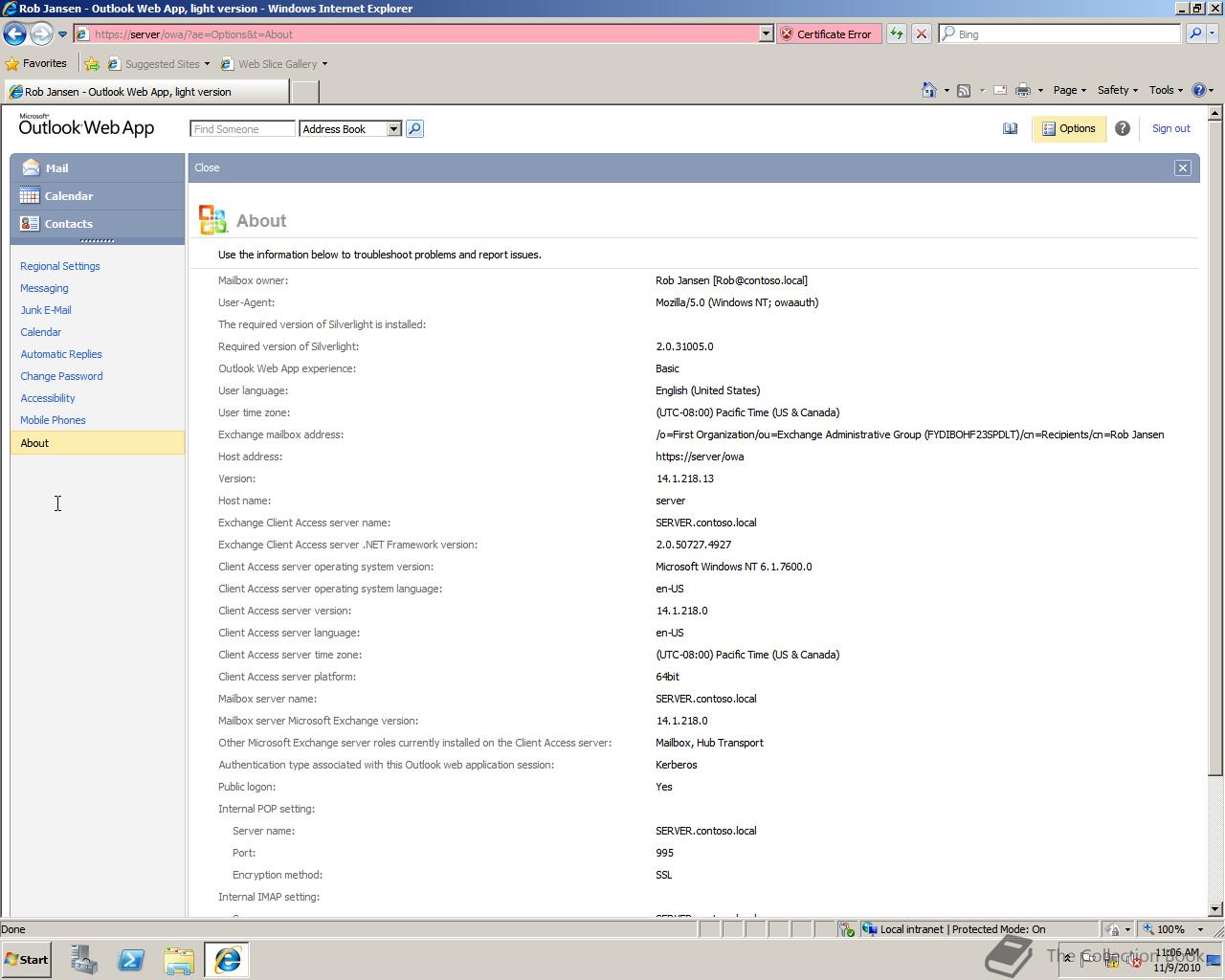Click the IE Forward navigation button
Viewport: 1225px width, 980px height.
coord(40,34)
